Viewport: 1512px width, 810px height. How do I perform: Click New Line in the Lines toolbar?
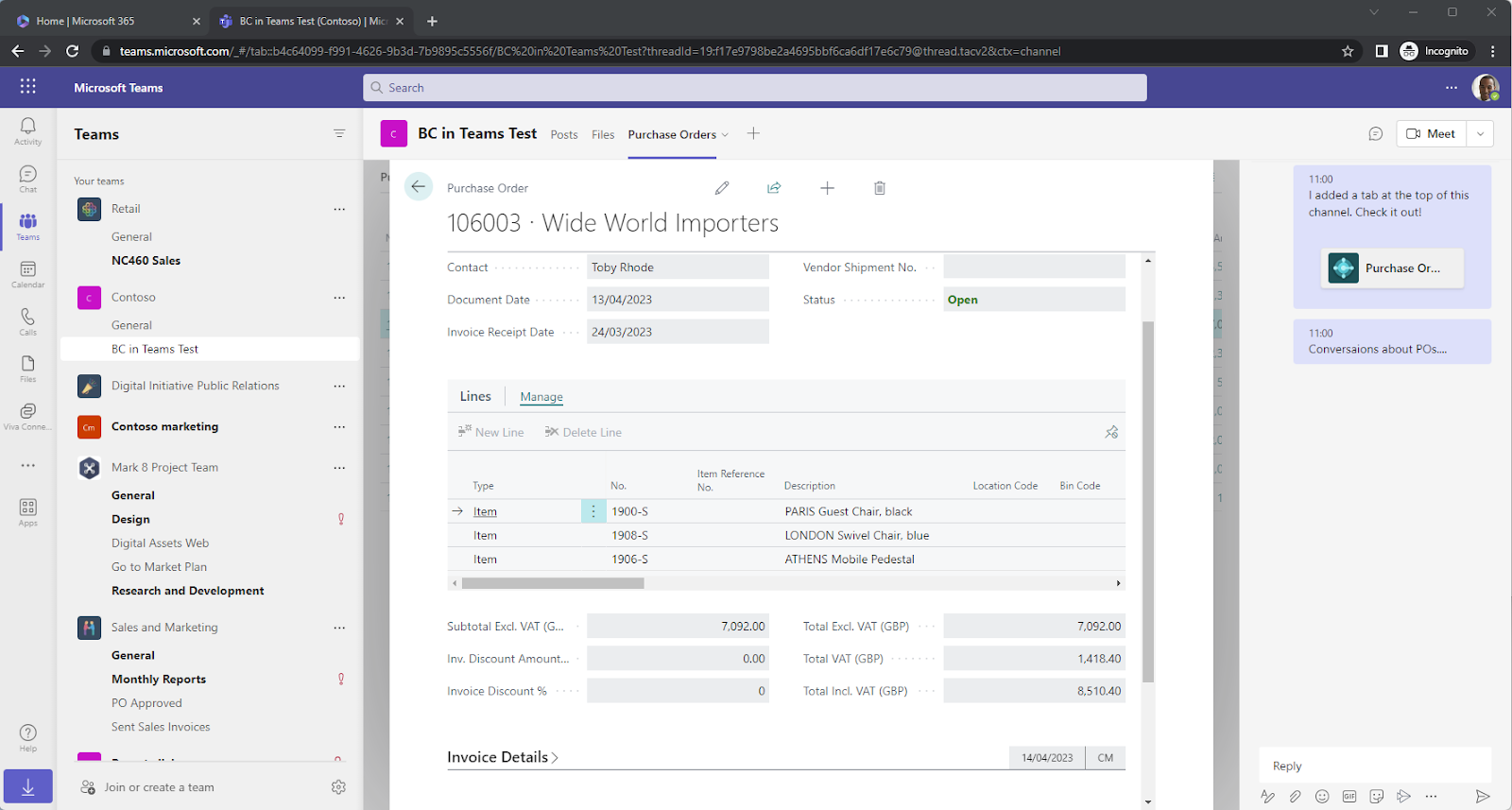point(491,432)
